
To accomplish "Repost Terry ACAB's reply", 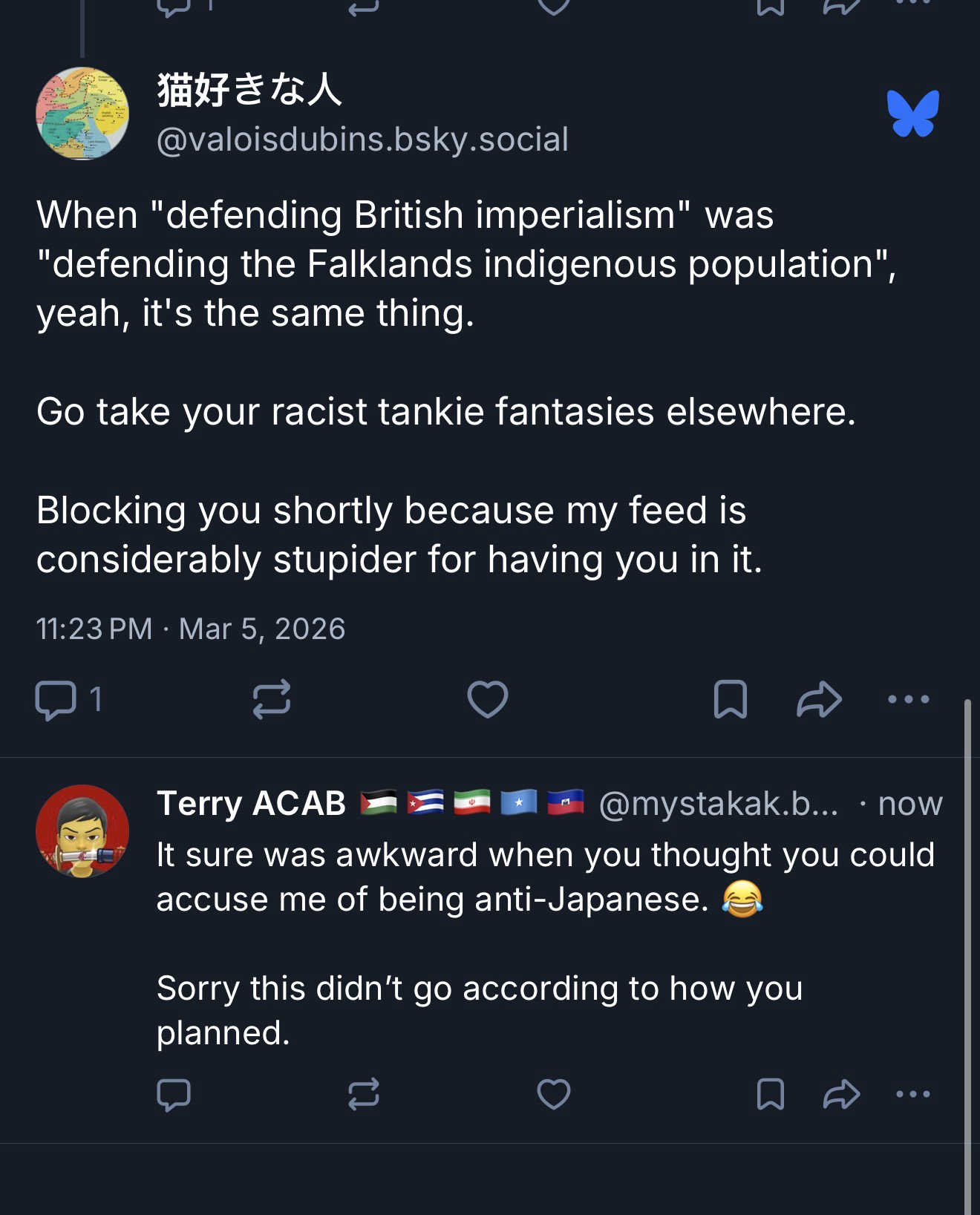I will click(364, 1094).
